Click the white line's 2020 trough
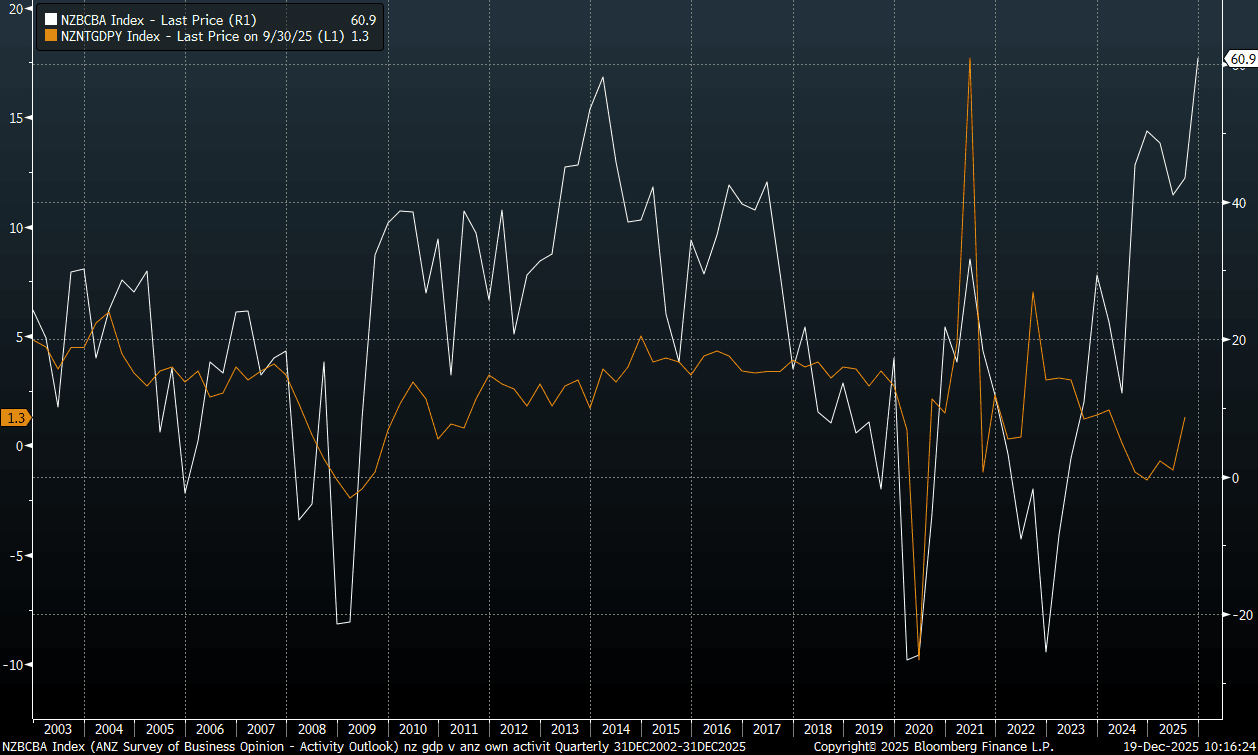The width and height of the screenshot is (1258, 755). [x=908, y=659]
